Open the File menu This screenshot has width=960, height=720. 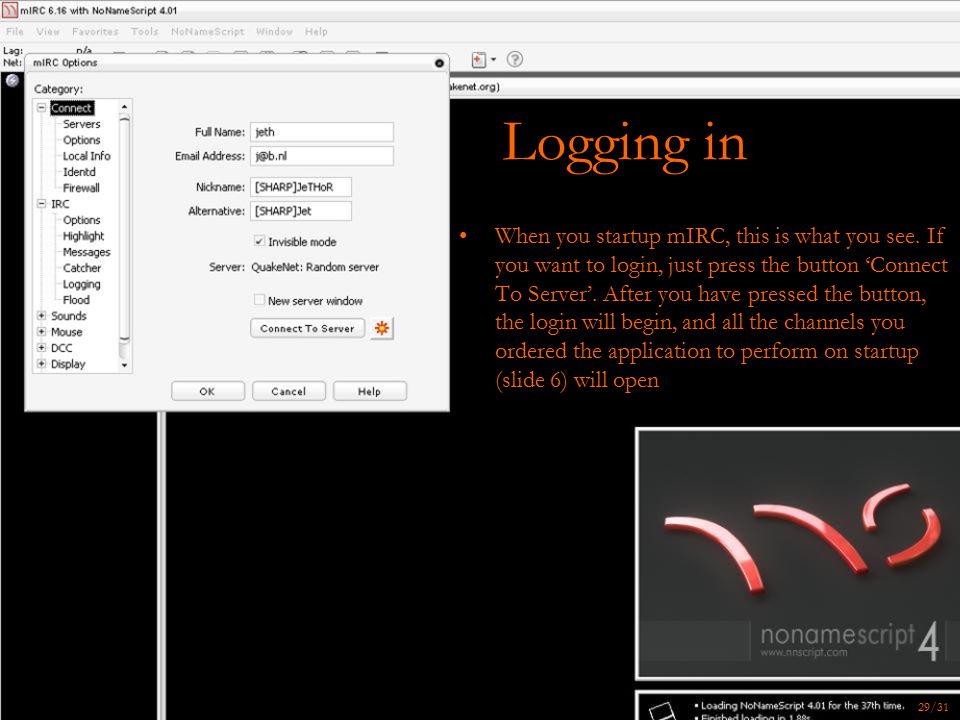[x=15, y=31]
